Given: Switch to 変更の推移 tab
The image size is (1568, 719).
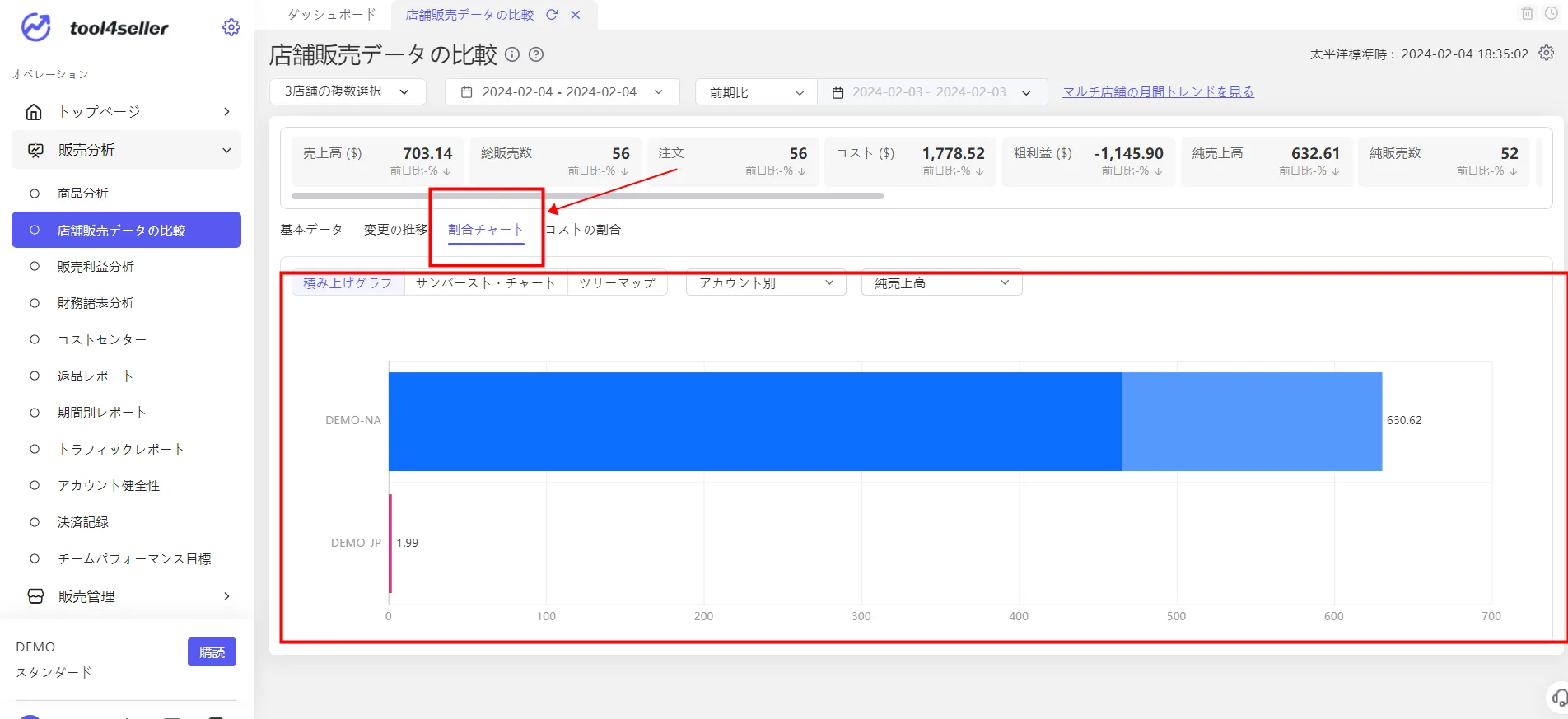Looking at the screenshot, I should [396, 229].
